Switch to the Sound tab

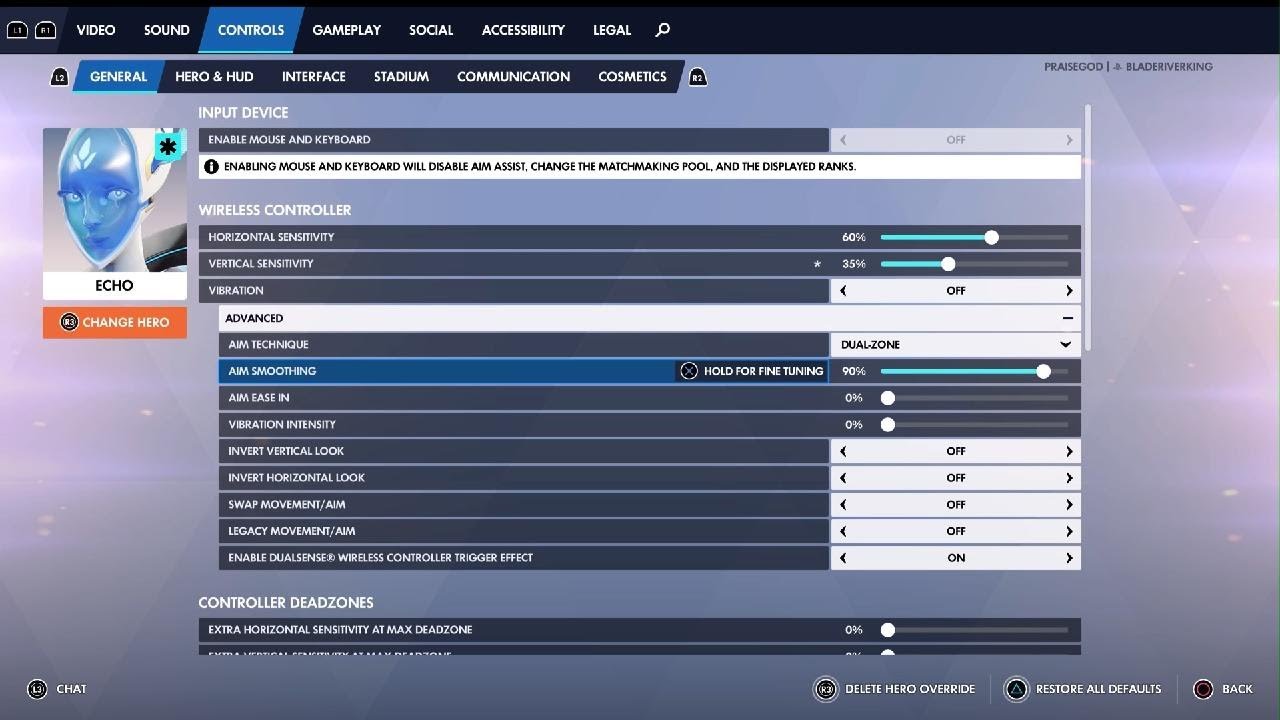pyautogui.click(x=166, y=30)
